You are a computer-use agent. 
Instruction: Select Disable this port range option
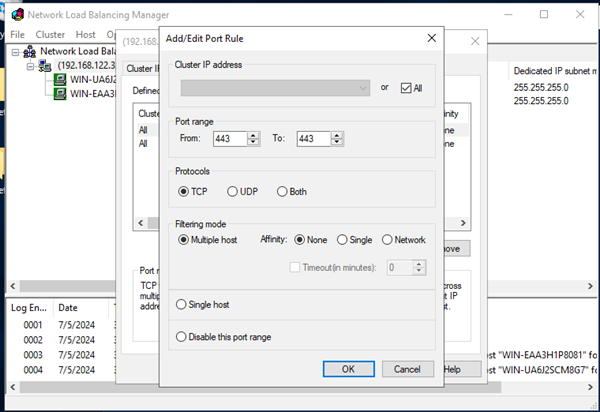point(181,337)
